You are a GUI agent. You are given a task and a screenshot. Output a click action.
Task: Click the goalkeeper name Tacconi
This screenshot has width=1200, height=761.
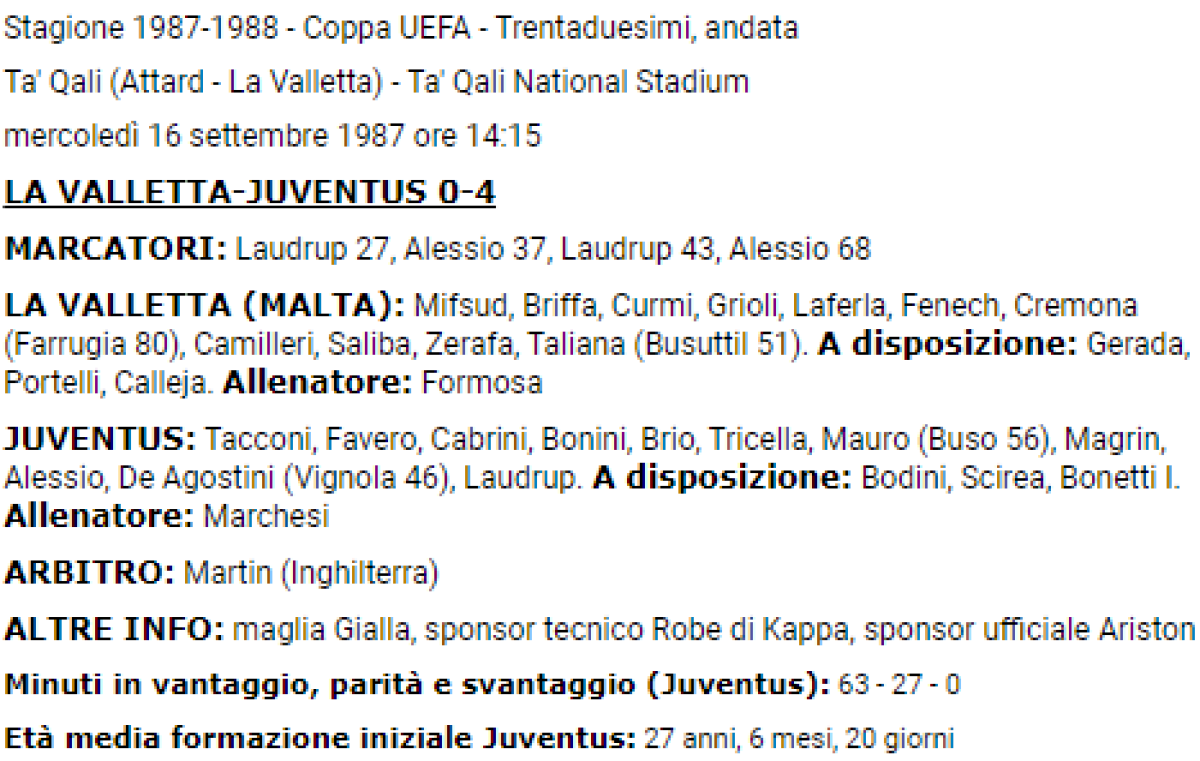point(250,440)
